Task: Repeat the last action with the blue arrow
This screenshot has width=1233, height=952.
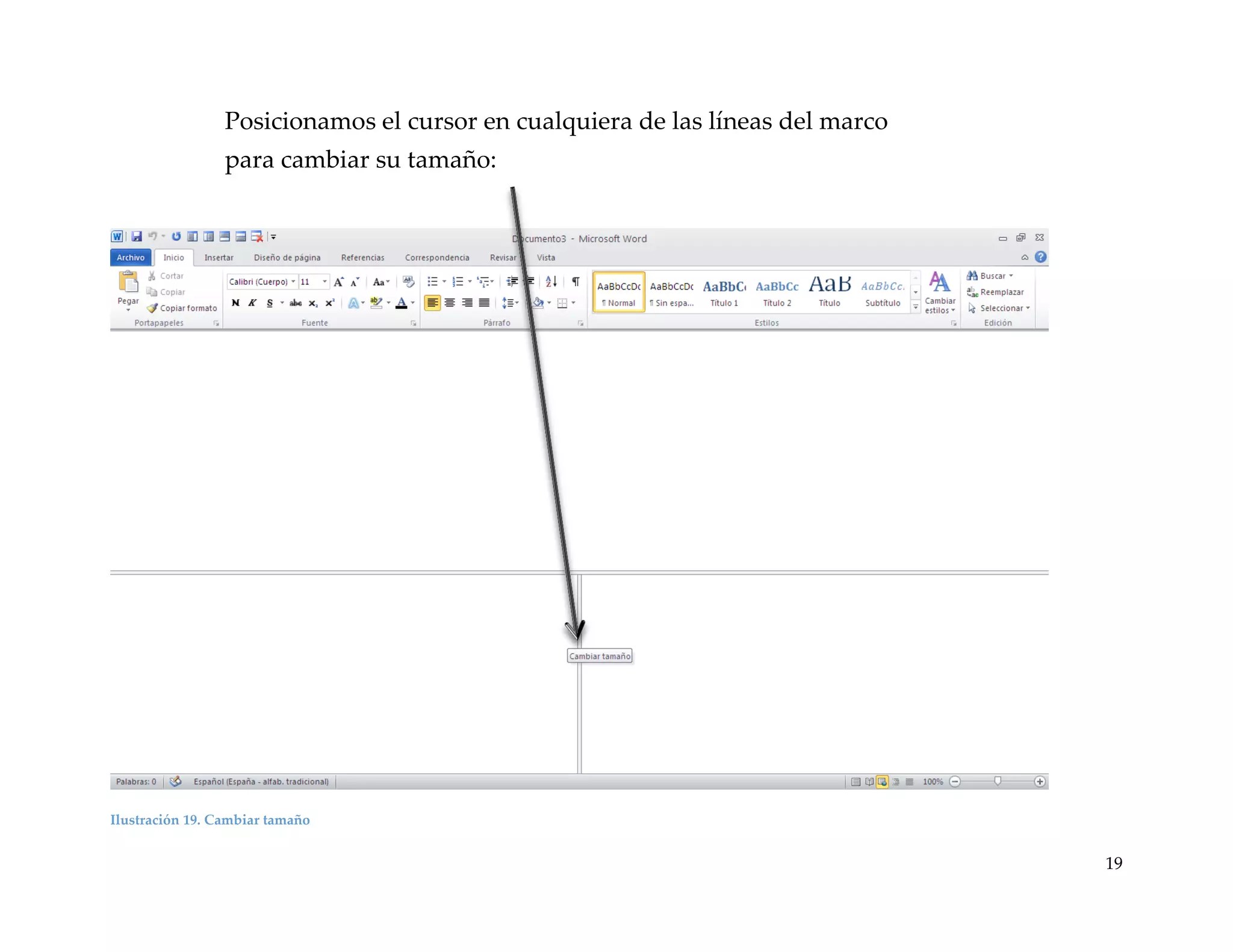Action: coord(176,236)
